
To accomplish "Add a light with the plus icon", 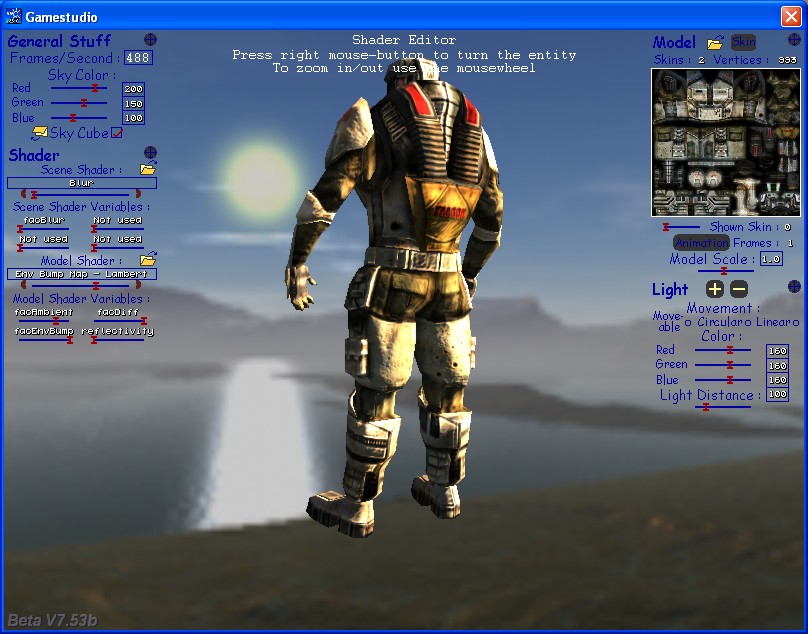I will [x=714, y=289].
